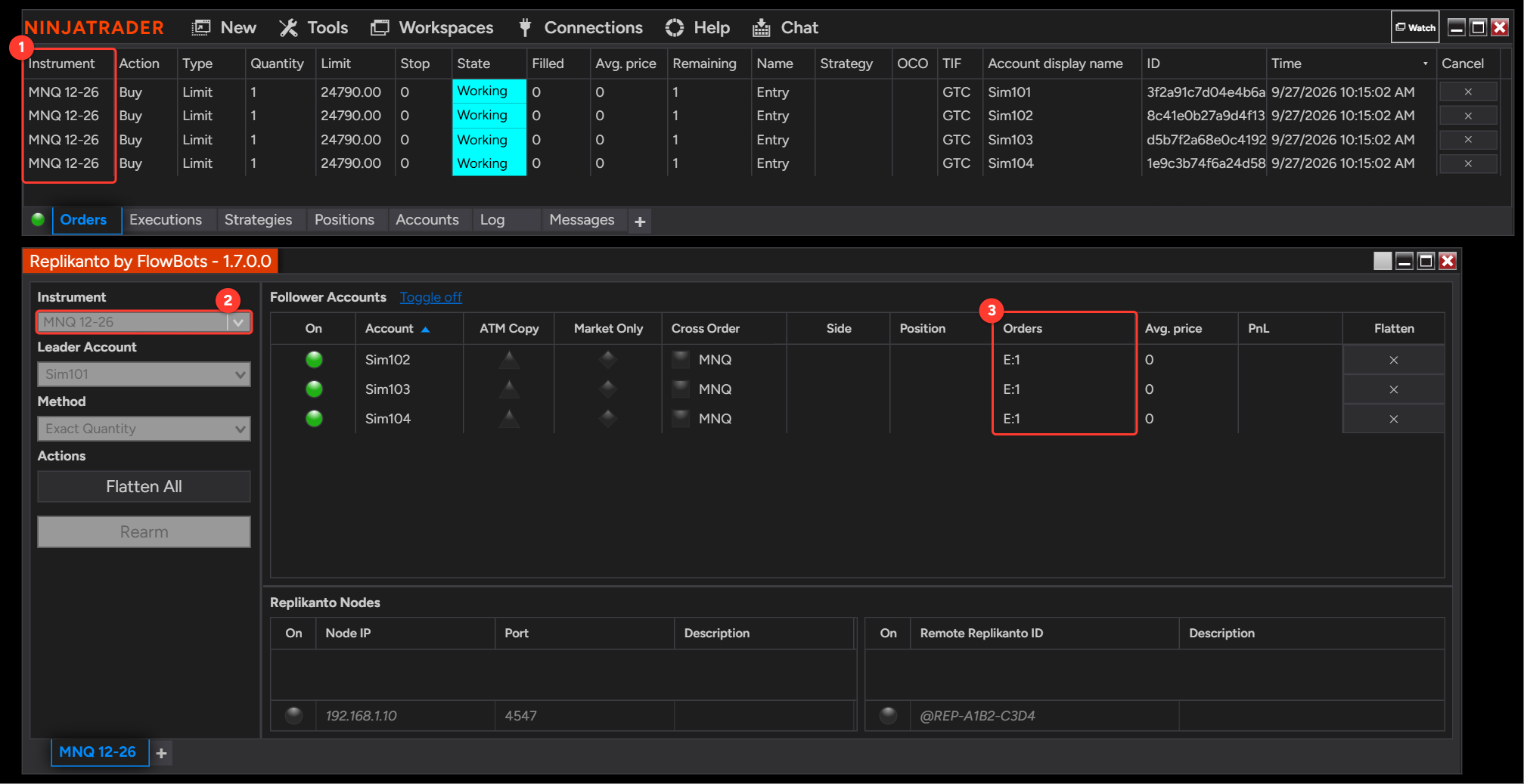Click the State column header
Viewport: 1524px width, 784px height.
tap(489, 64)
